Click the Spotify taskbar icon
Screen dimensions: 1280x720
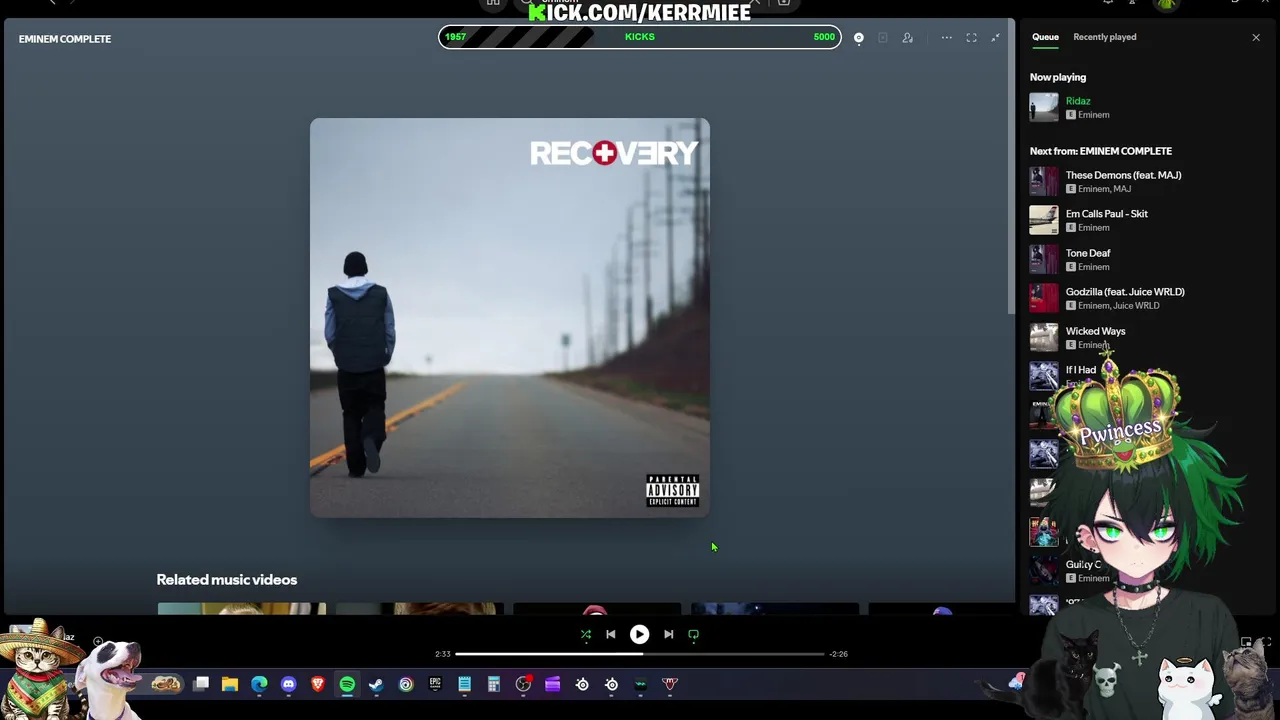pos(347,684)
